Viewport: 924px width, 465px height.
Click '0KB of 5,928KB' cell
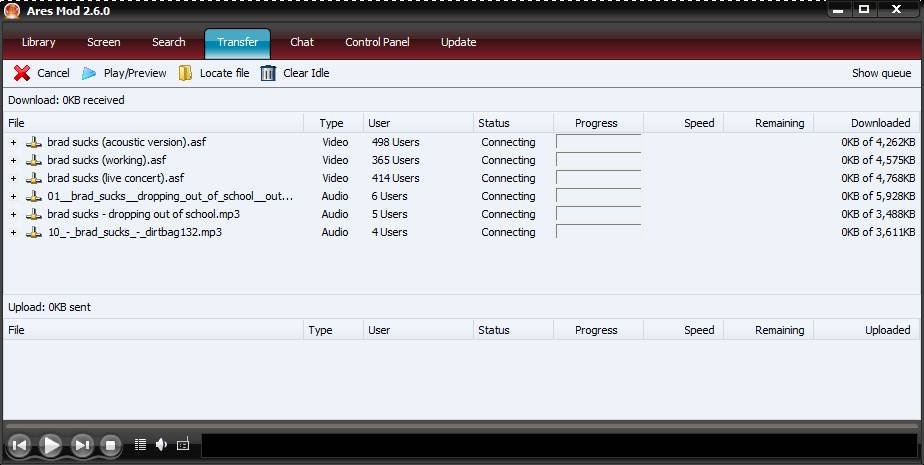pos(878,196)
